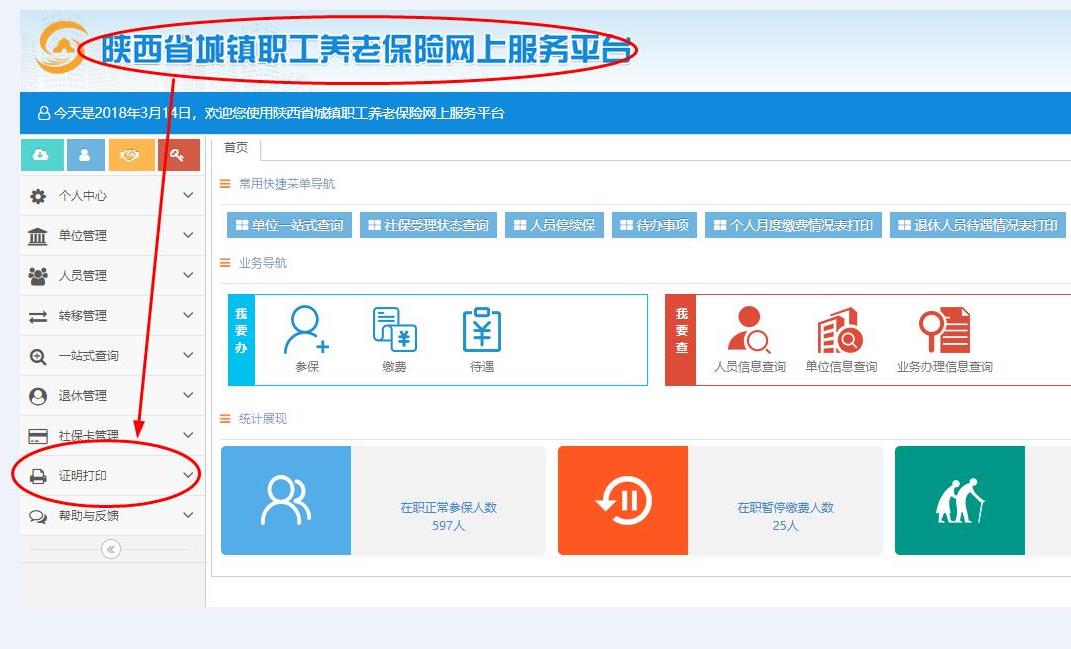Click the 待办事项 shortcut button

tap(654, 225)
